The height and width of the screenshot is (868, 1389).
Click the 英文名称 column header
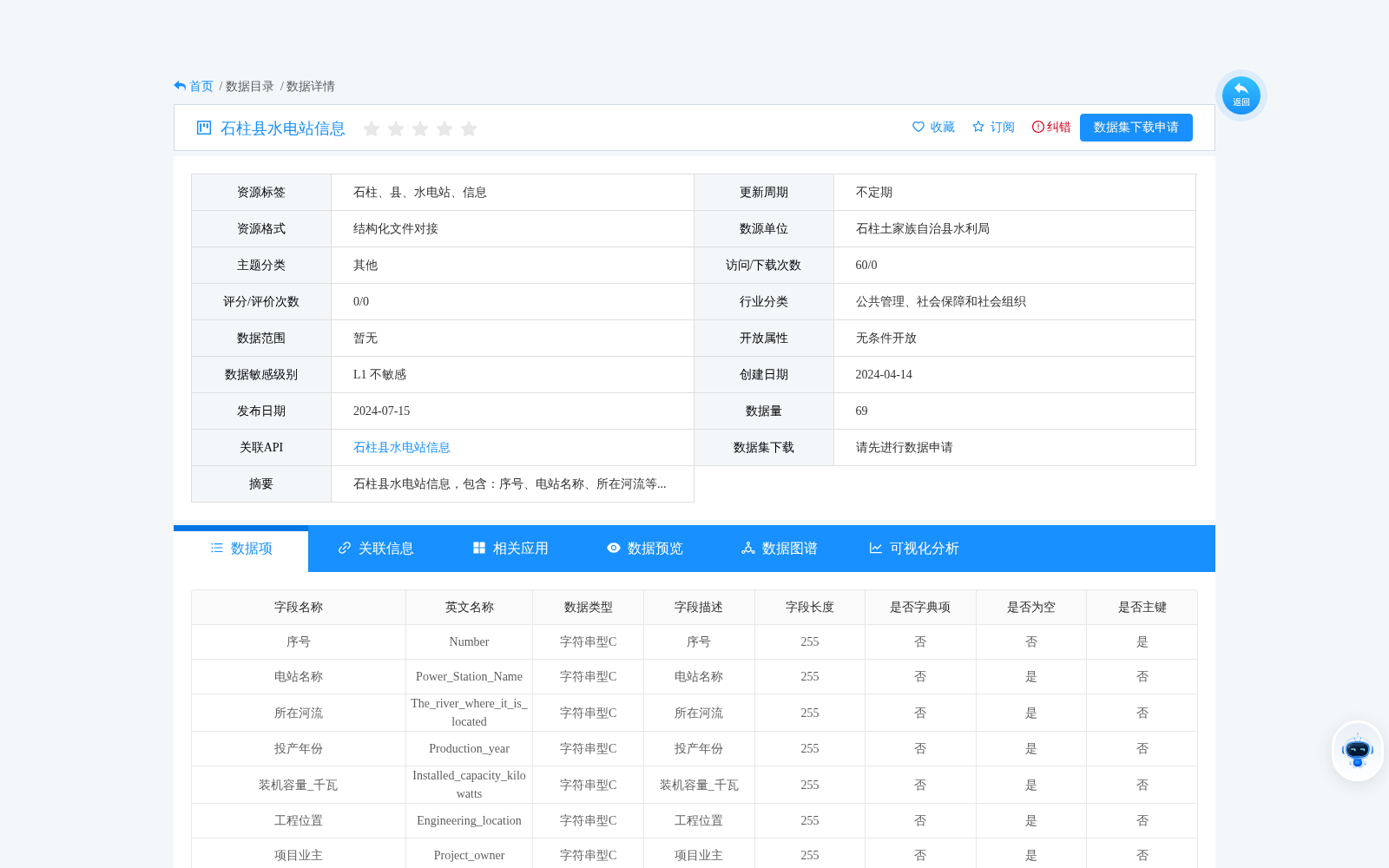pos(470,607)
